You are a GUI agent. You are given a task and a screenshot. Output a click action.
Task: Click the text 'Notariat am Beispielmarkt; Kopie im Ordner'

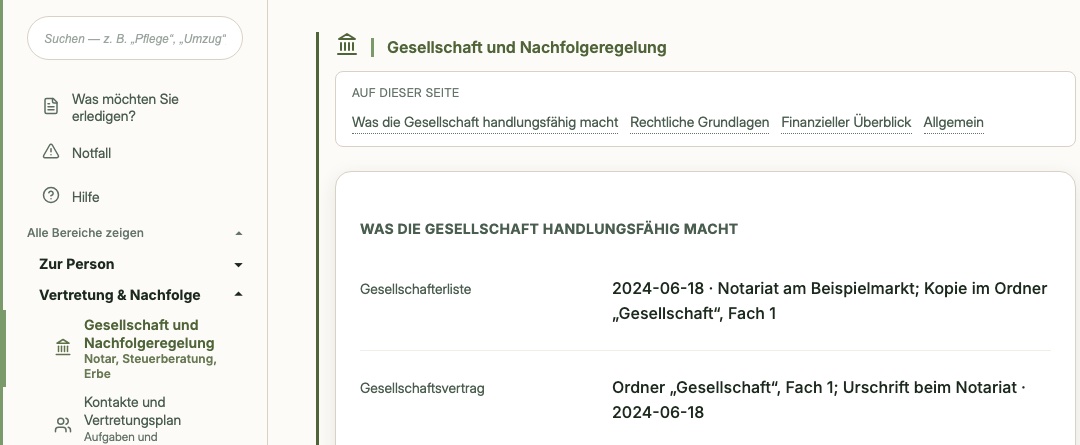click(x=882, y=289)
